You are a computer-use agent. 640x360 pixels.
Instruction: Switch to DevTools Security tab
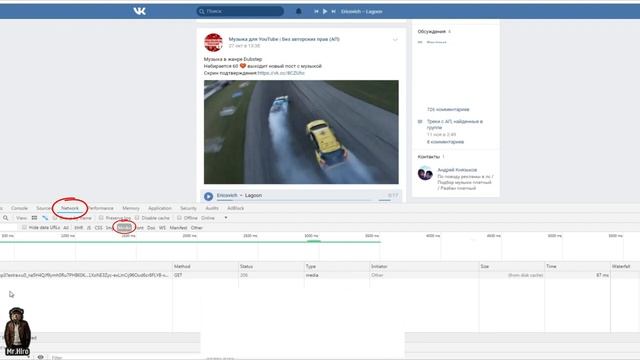pyautogui.click(x=188, y=208)
